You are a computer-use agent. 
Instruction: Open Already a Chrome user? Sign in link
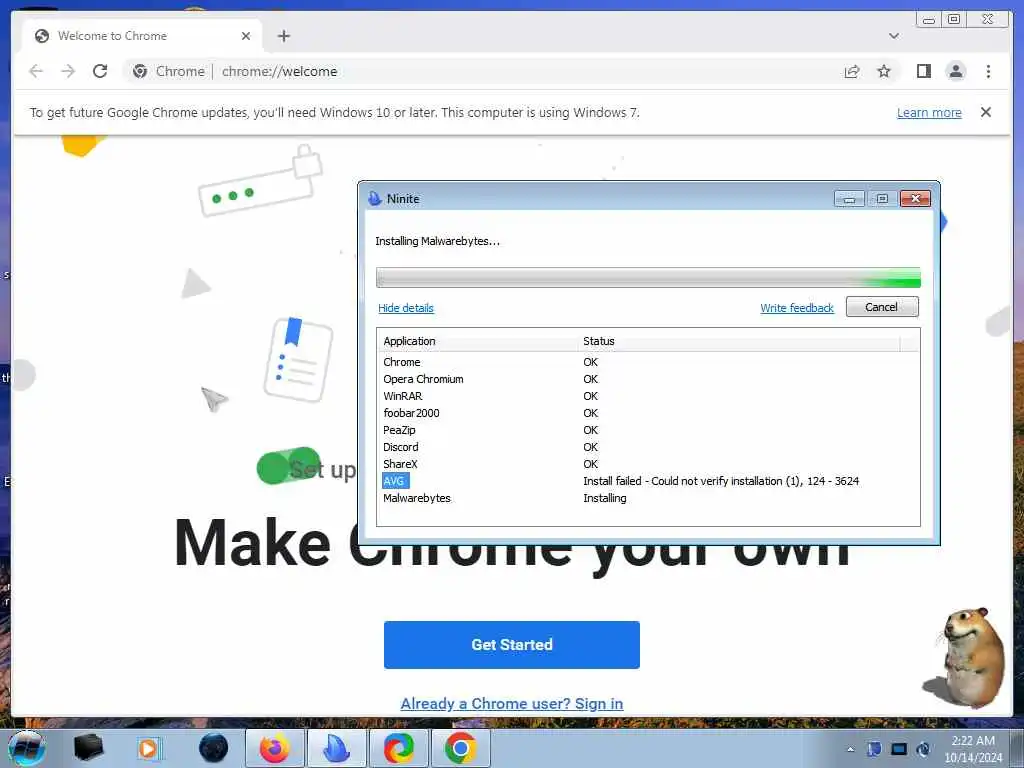(x=511, y=703)
